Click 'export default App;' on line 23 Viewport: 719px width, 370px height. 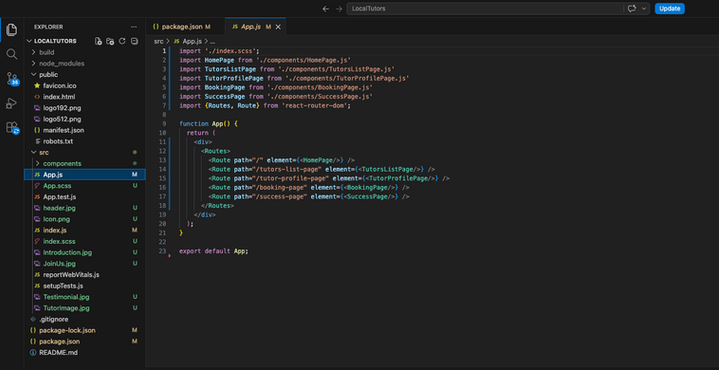click(214, 251)
